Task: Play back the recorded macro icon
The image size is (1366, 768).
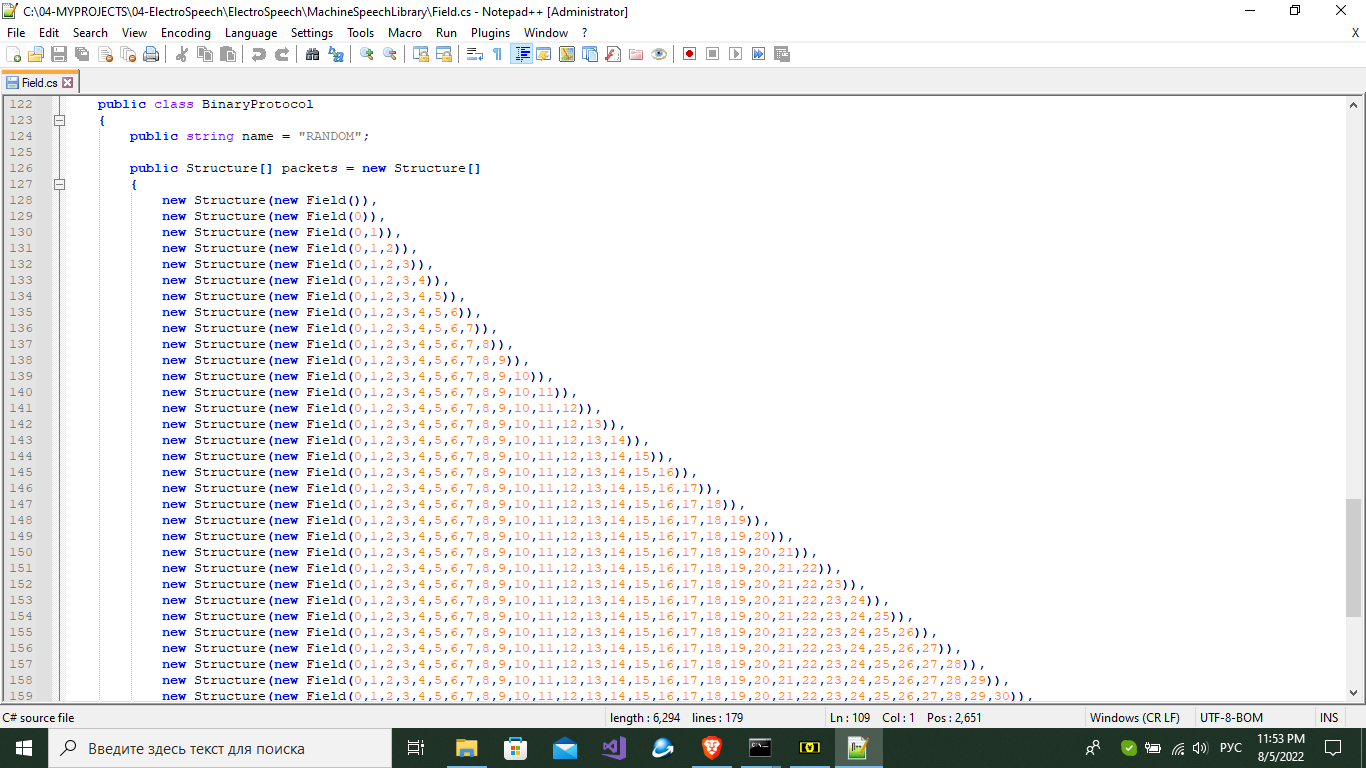Action: pyautogui.click(x=736, y=54)
